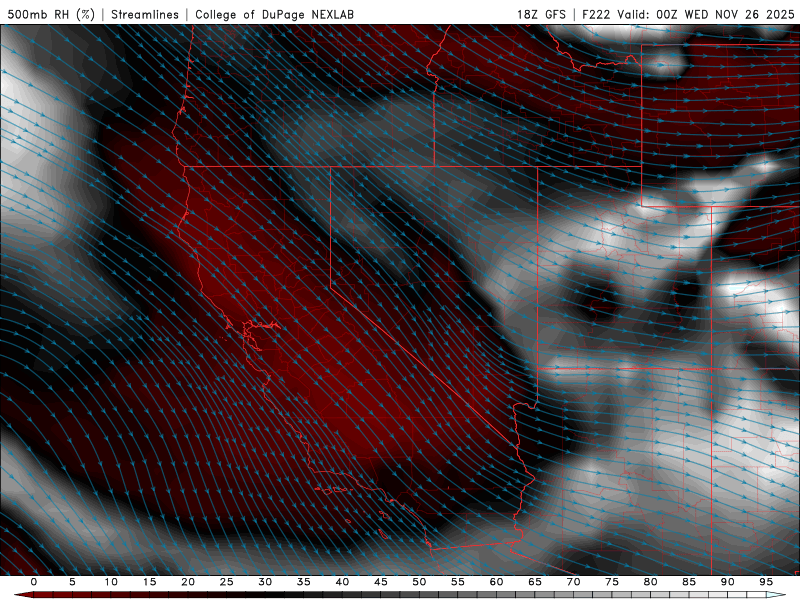This screenshot has height=600, width=800.
Task: Click the '18Z GFS' model run label
Action: click(x=541, y=14)
